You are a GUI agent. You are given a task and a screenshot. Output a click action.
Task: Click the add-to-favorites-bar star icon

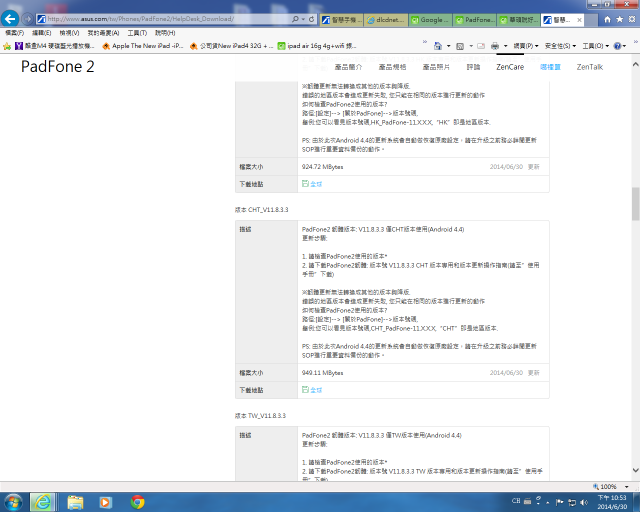click(x=7, y=46)
